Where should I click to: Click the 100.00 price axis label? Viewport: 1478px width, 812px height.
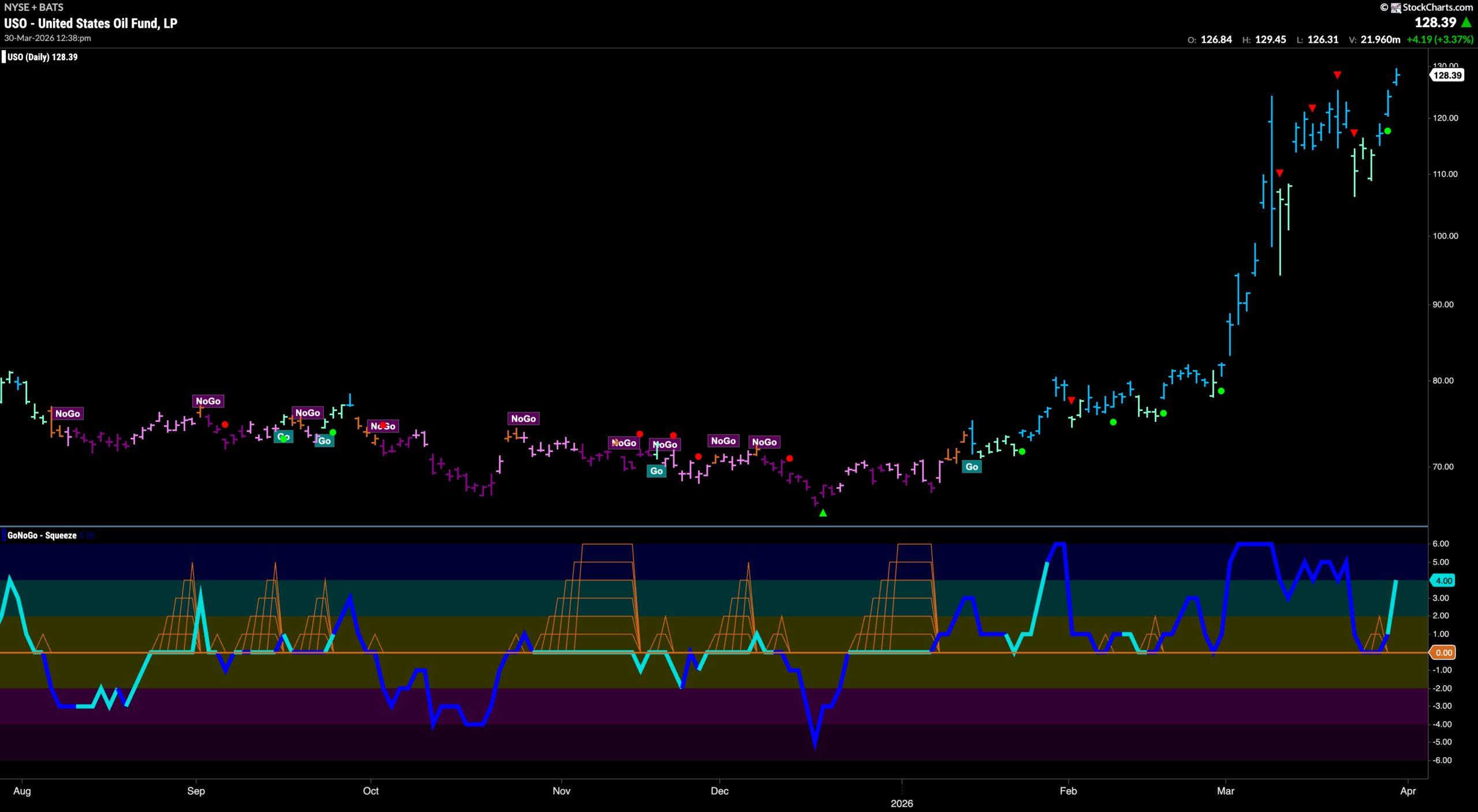[x=1445, y=236]
